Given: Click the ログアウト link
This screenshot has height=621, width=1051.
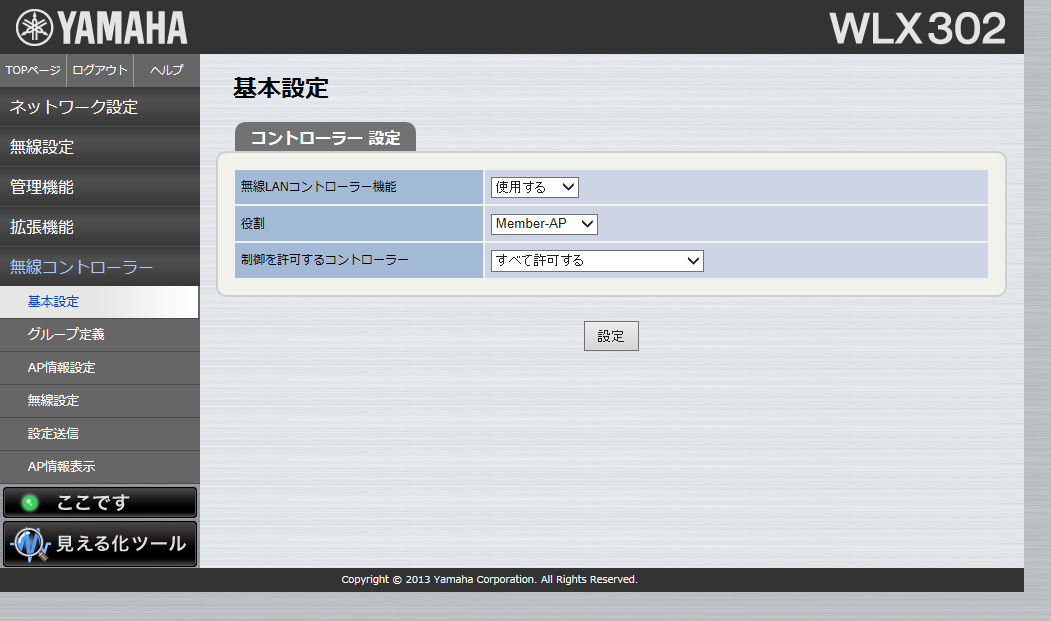Looking at the screenshot, I should [100, 70].
